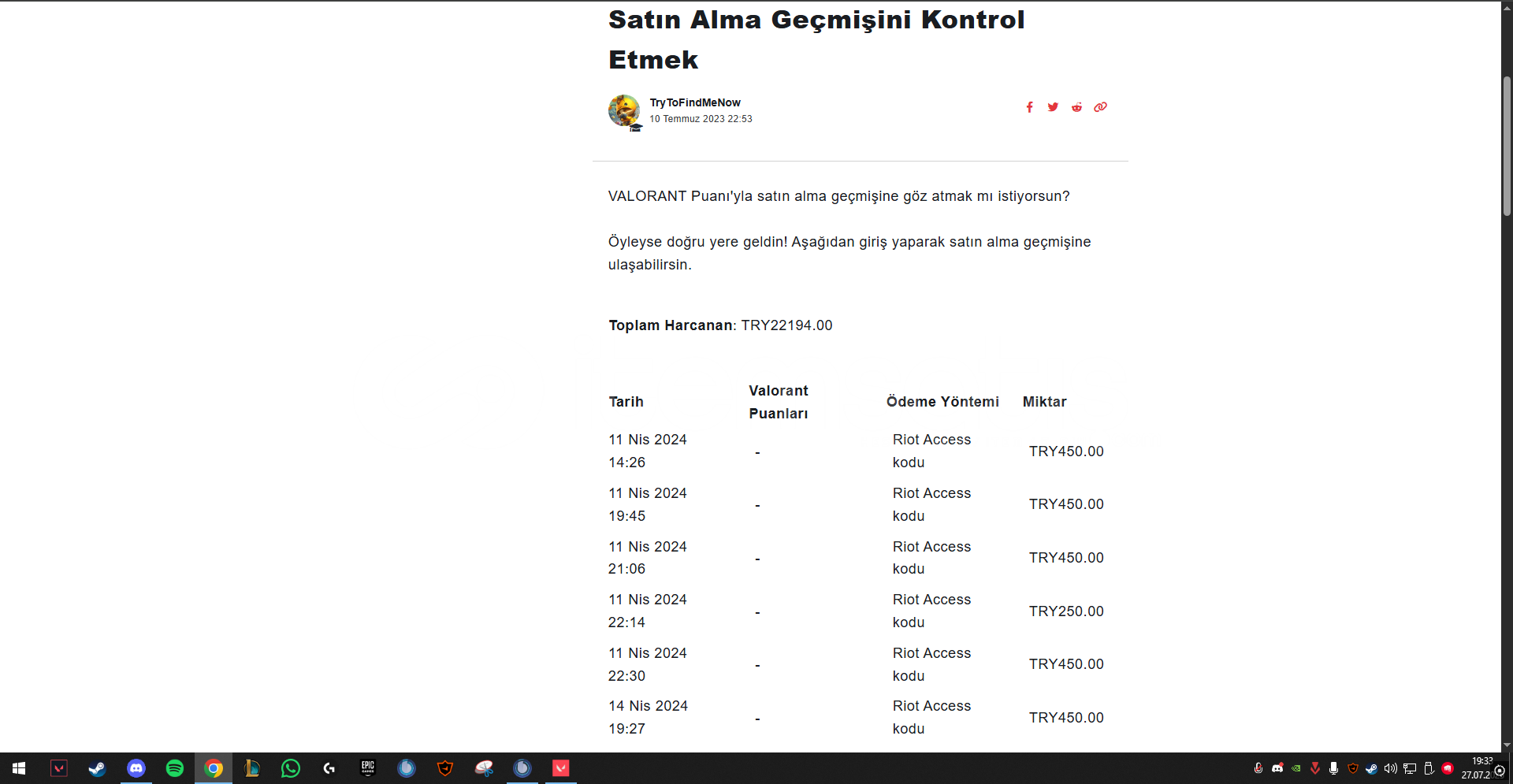Open the network tray icon

(x=1410, y=768)
